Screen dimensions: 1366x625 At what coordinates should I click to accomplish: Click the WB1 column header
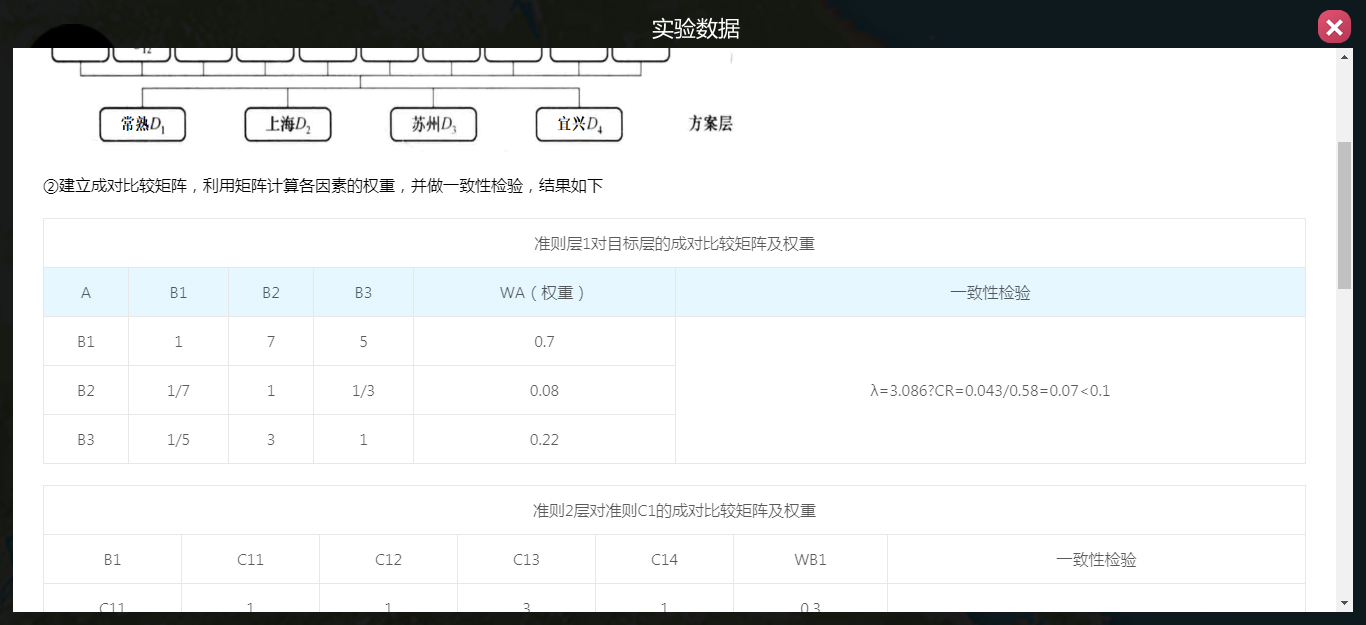(x=810, y=560)
